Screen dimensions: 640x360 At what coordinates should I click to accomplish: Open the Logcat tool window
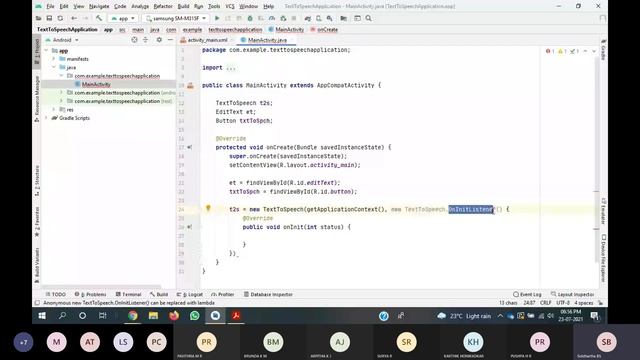(x=190, y=294)
